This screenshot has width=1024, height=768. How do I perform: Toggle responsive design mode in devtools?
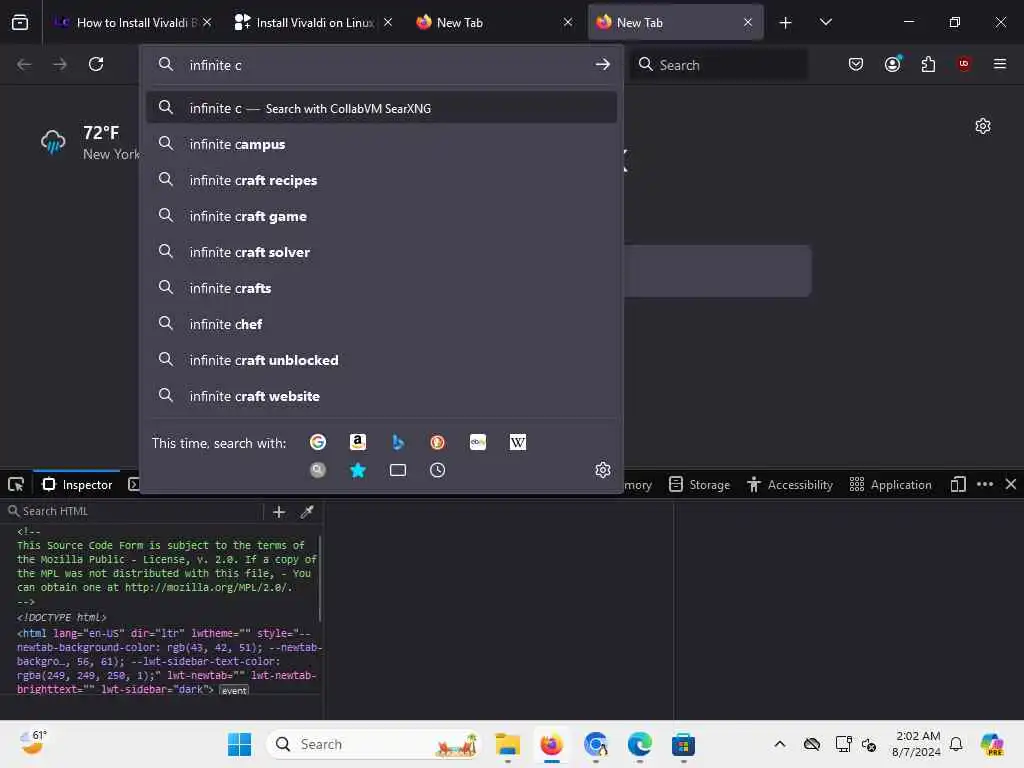click(x=958, y=485)
